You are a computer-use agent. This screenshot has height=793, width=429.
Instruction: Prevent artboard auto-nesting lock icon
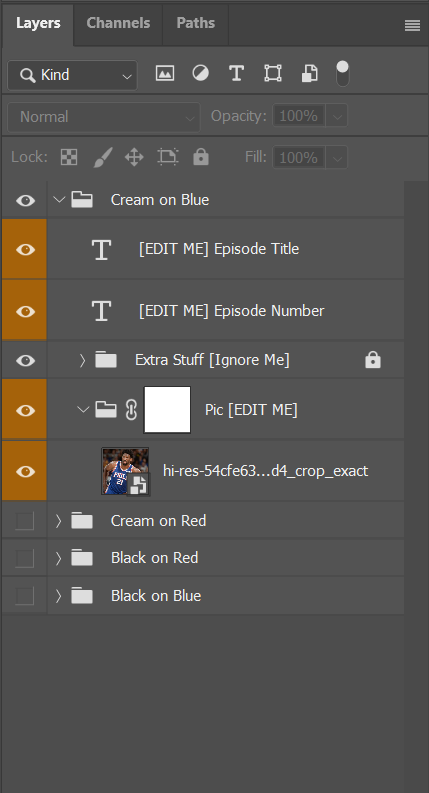click(168, 157)
